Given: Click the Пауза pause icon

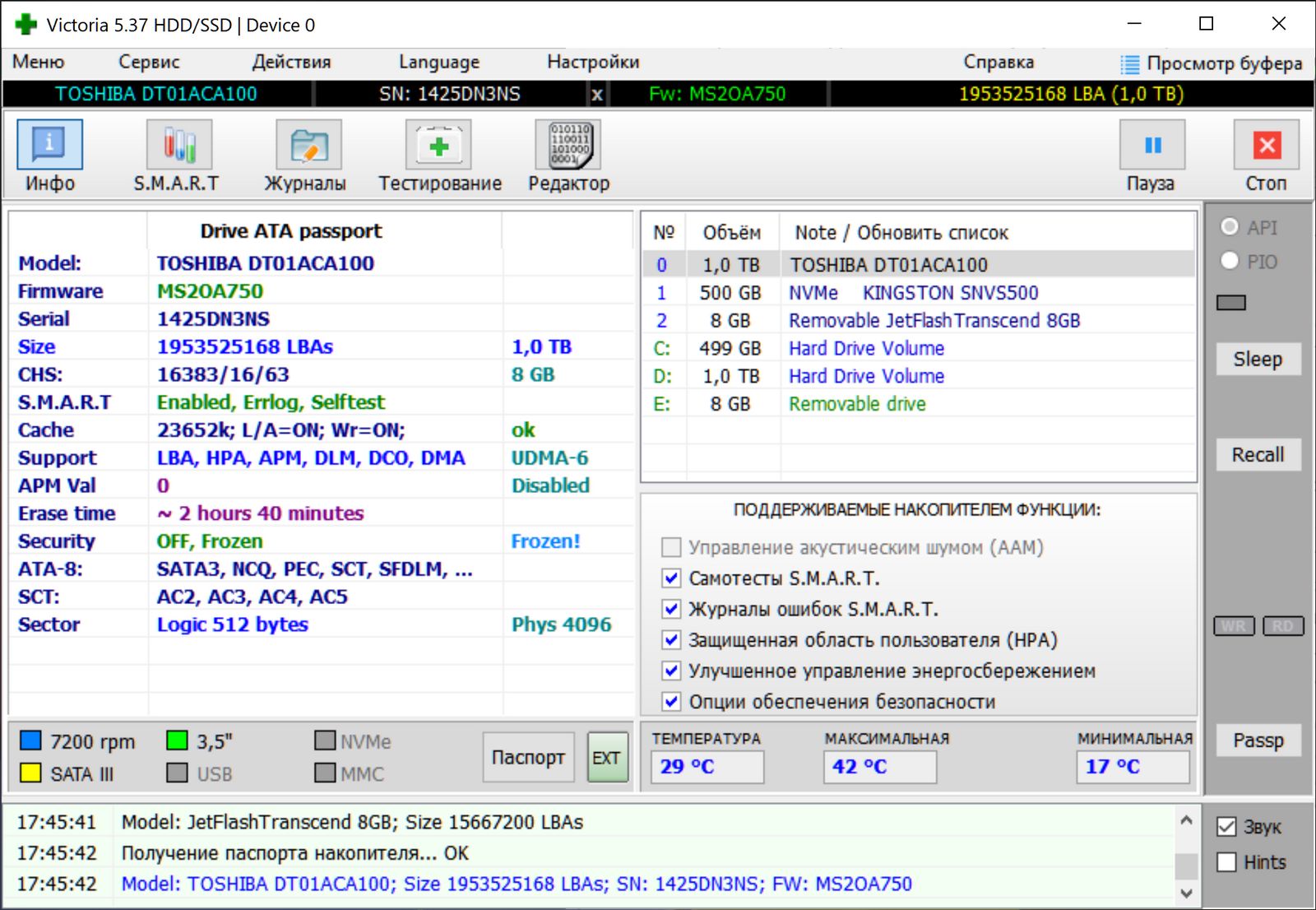Looking at the screenshot, I should point(1151,146).
